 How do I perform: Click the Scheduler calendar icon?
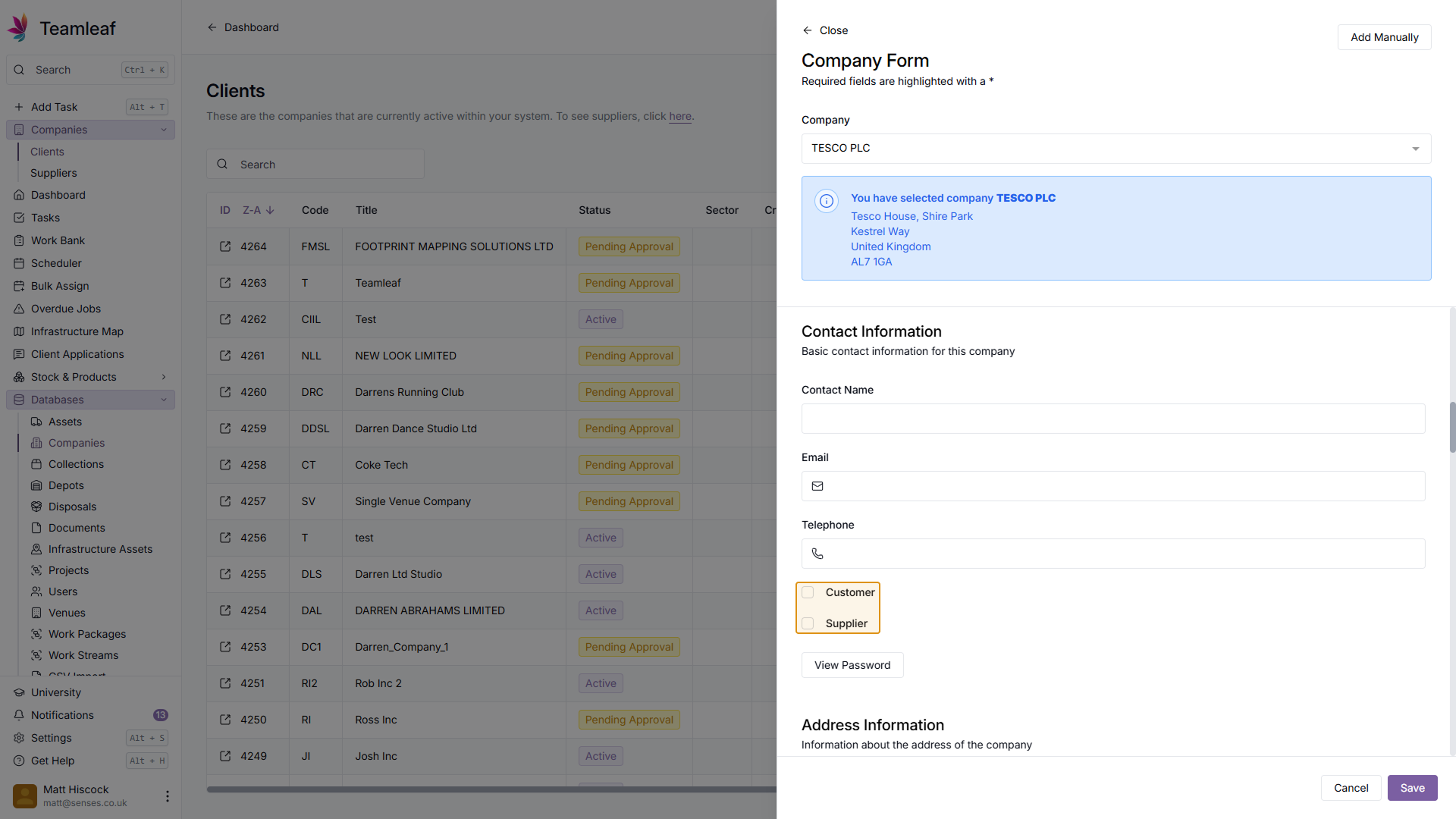[x=19, y=263]
